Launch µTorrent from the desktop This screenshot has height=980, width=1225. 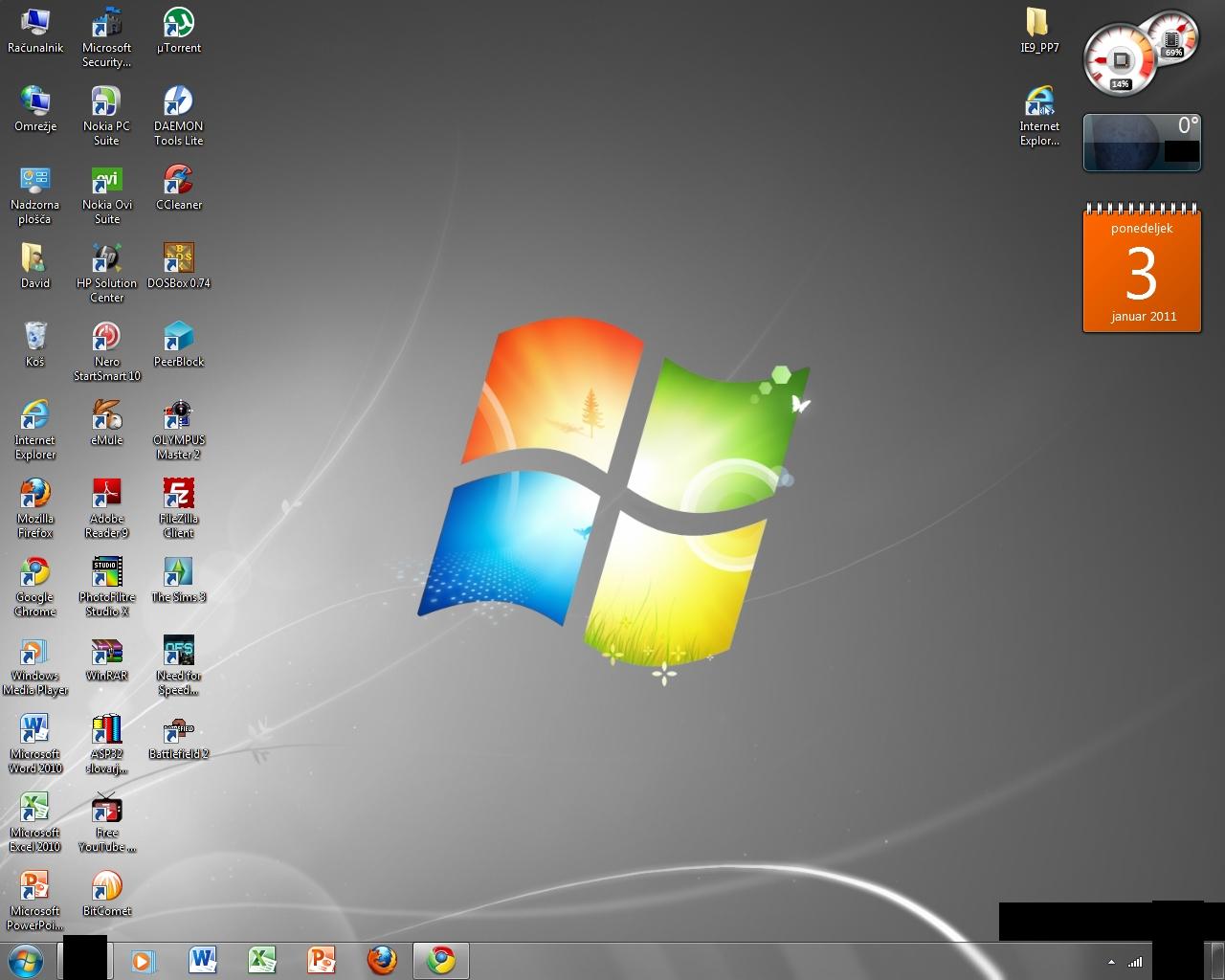(178, 31)
